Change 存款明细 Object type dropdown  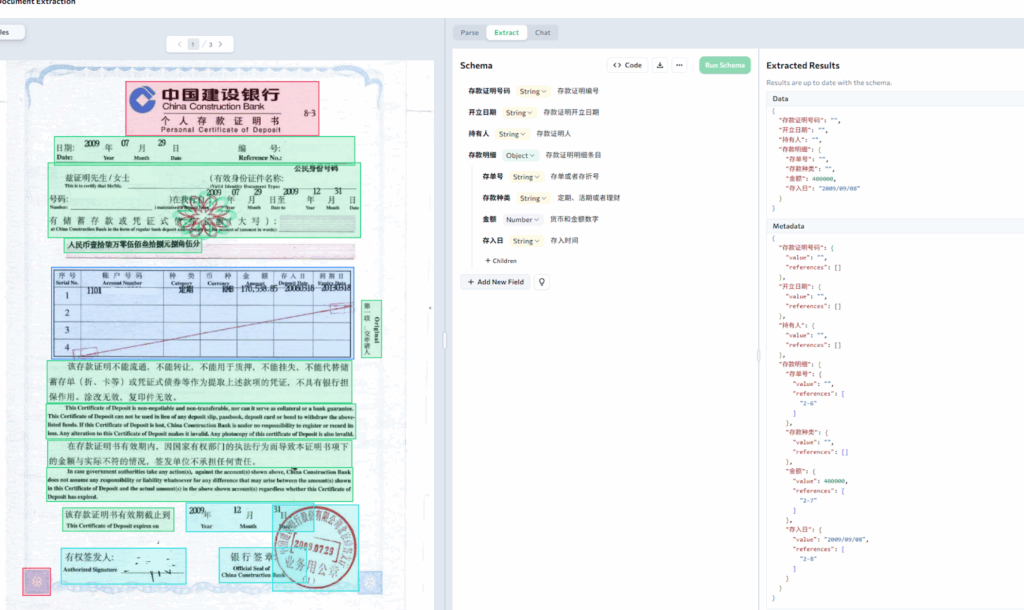coord(520,155)
